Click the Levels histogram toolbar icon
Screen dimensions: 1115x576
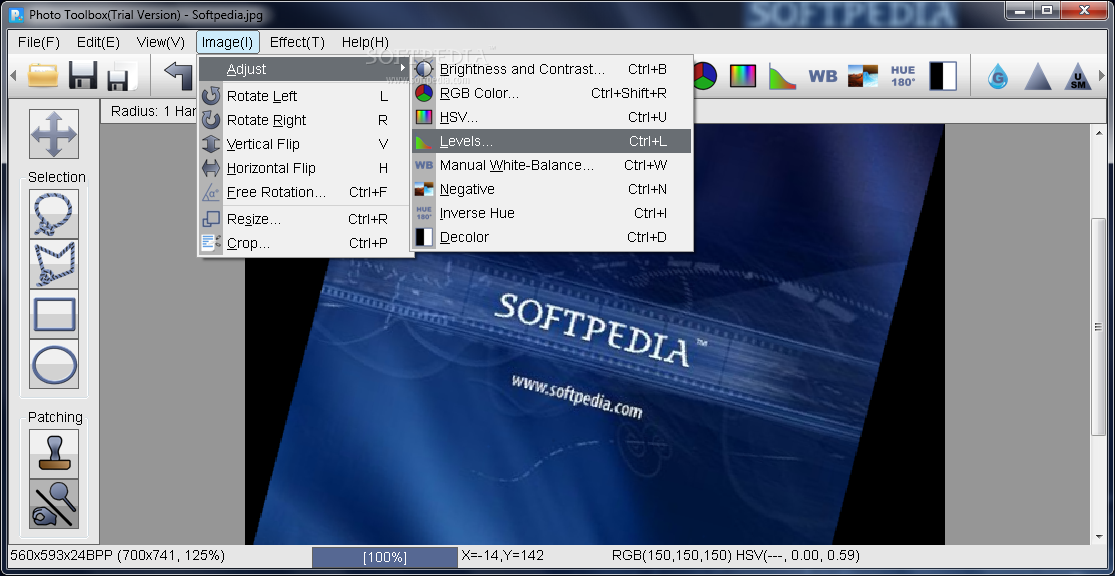pyautogui.click(x=782, y=76)
